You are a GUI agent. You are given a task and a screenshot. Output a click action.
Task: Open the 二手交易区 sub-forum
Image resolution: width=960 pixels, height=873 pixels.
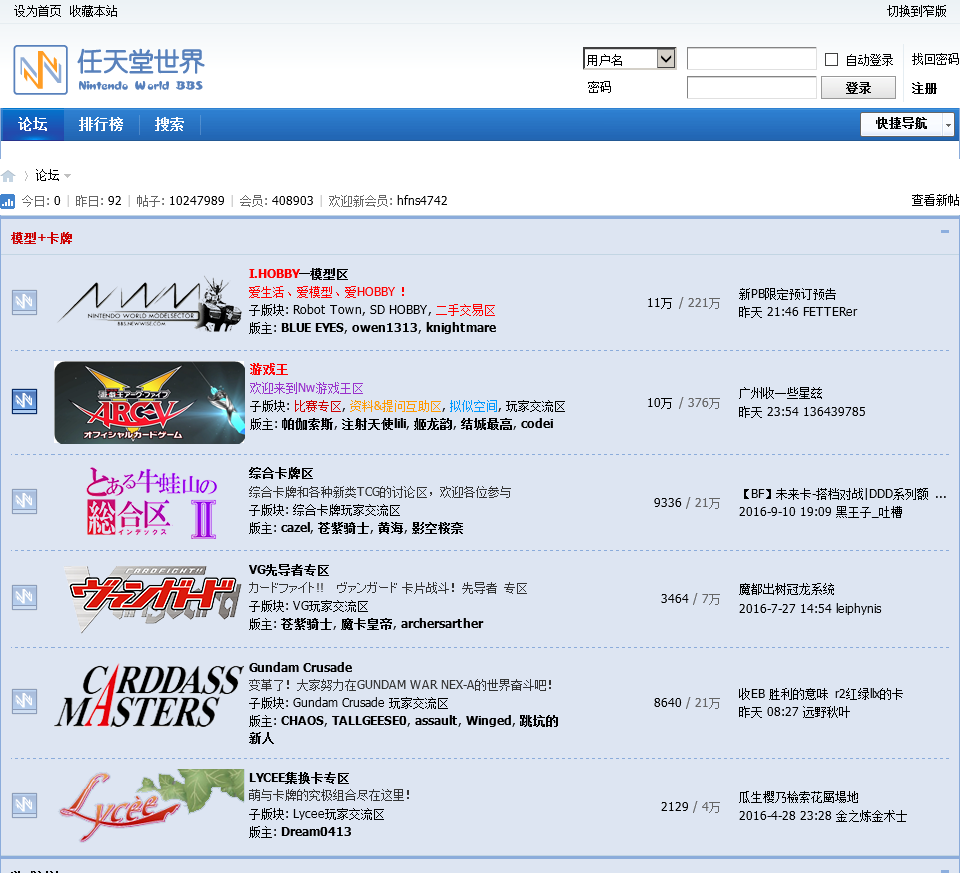(465, 310)
